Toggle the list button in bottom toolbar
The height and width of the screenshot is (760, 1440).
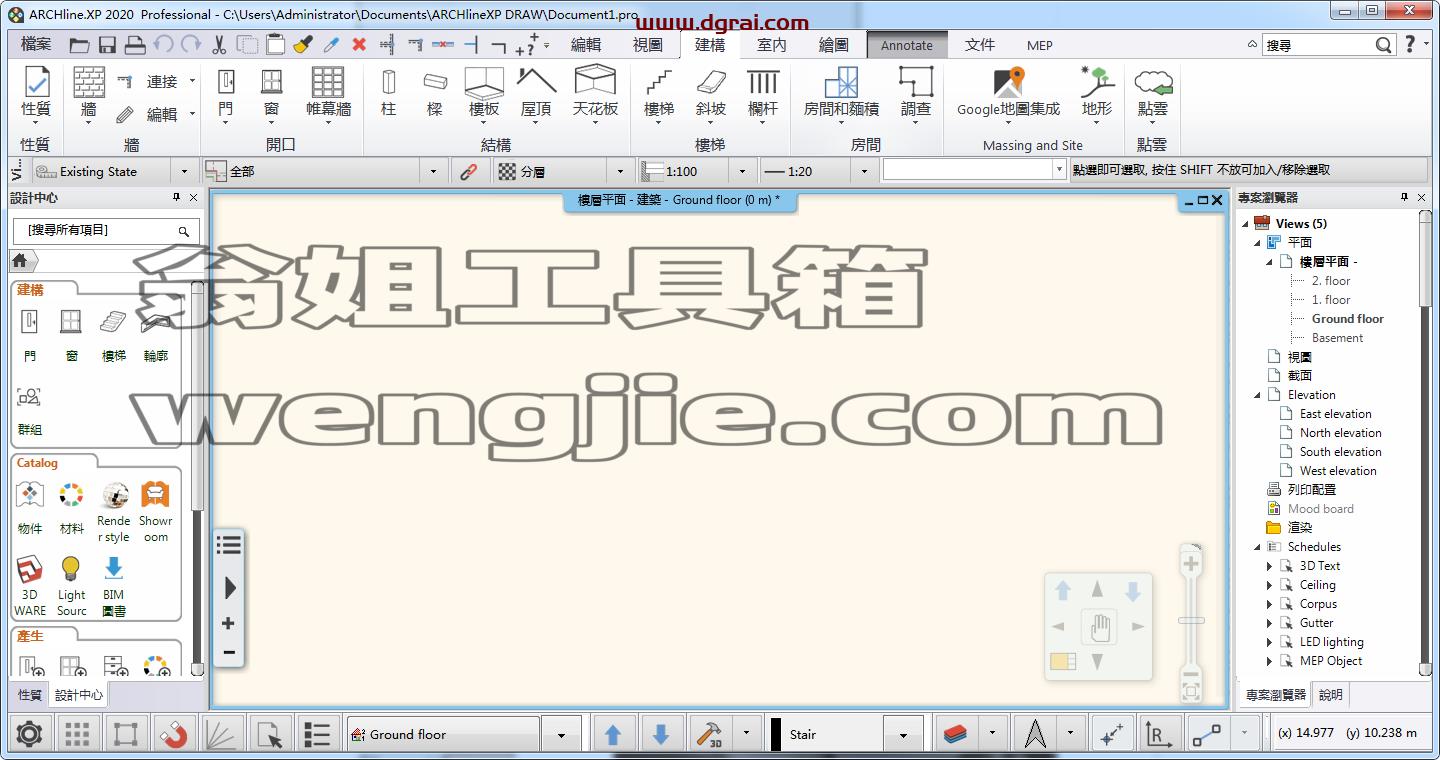(317, 735)
